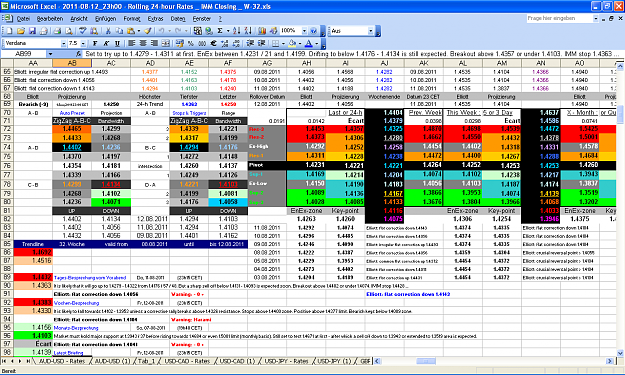Click the Paste clipboard icon
The image size is (625, 375).
131,31
